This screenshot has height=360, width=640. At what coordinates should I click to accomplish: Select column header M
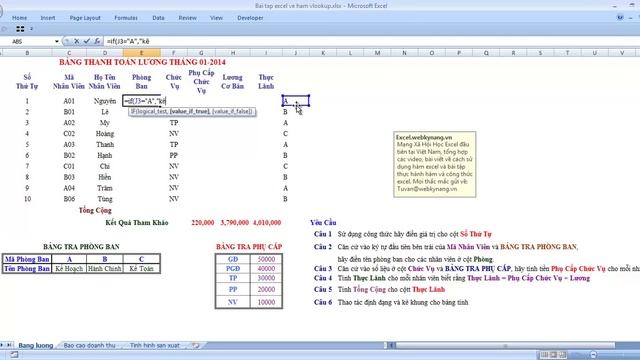pos(377,53)
